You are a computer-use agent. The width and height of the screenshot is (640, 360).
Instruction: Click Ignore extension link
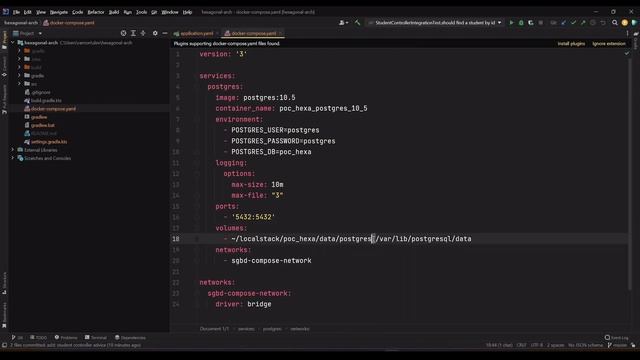[609, 44]
